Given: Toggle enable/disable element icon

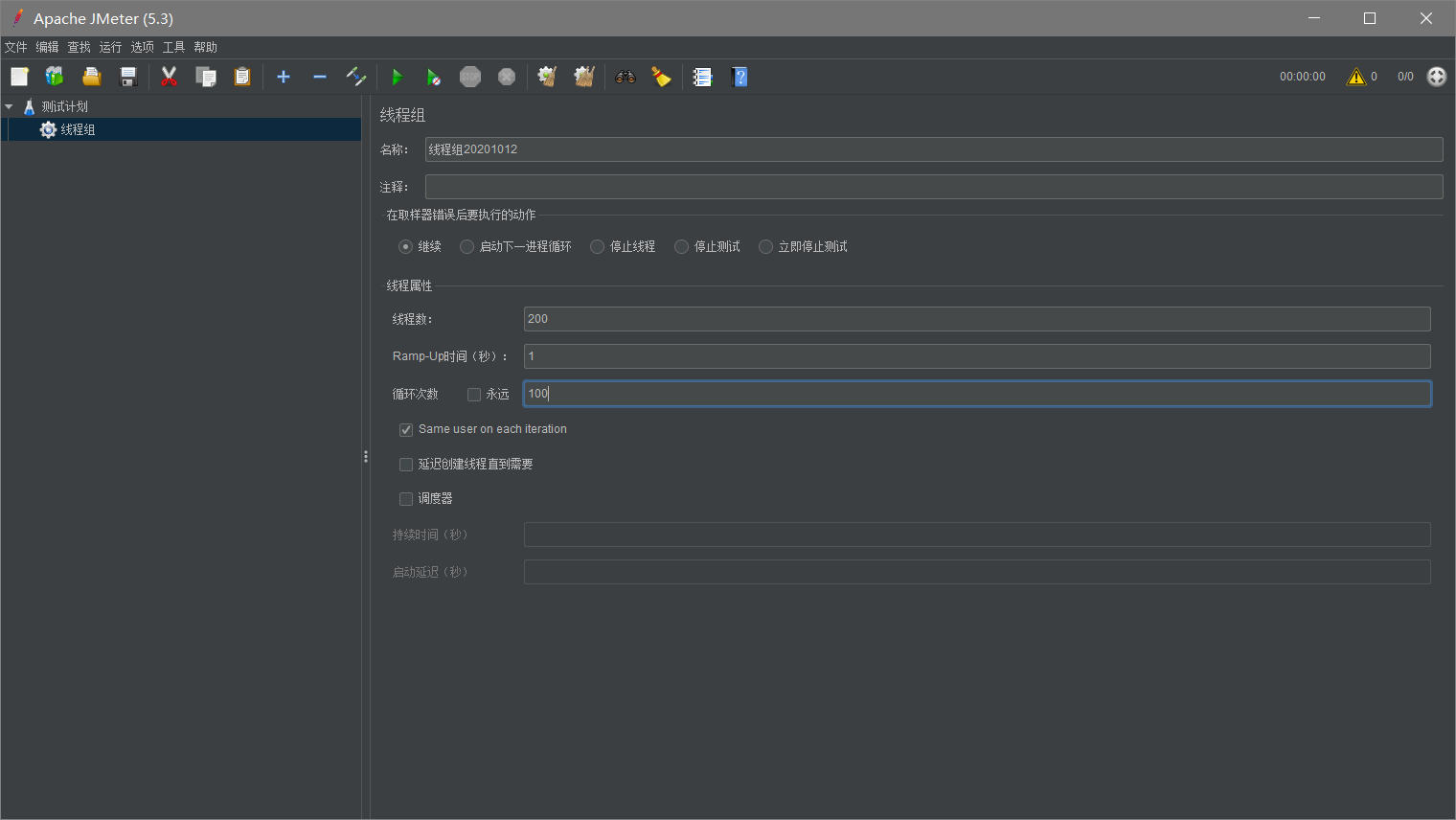Looking at the screenshot, I should (x=356, y=77).
